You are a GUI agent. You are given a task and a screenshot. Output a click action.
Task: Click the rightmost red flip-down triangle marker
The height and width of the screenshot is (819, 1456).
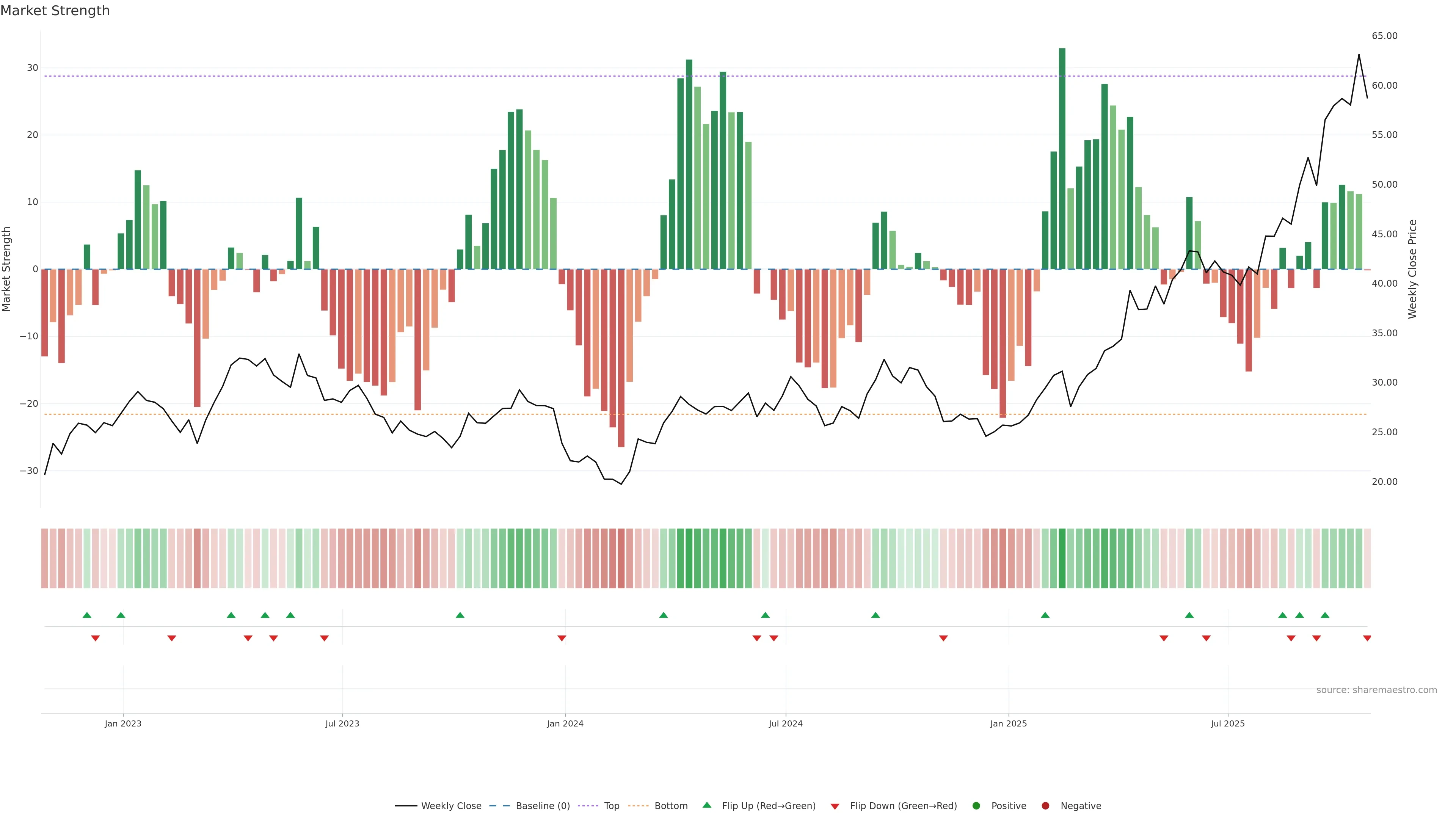1367,638
